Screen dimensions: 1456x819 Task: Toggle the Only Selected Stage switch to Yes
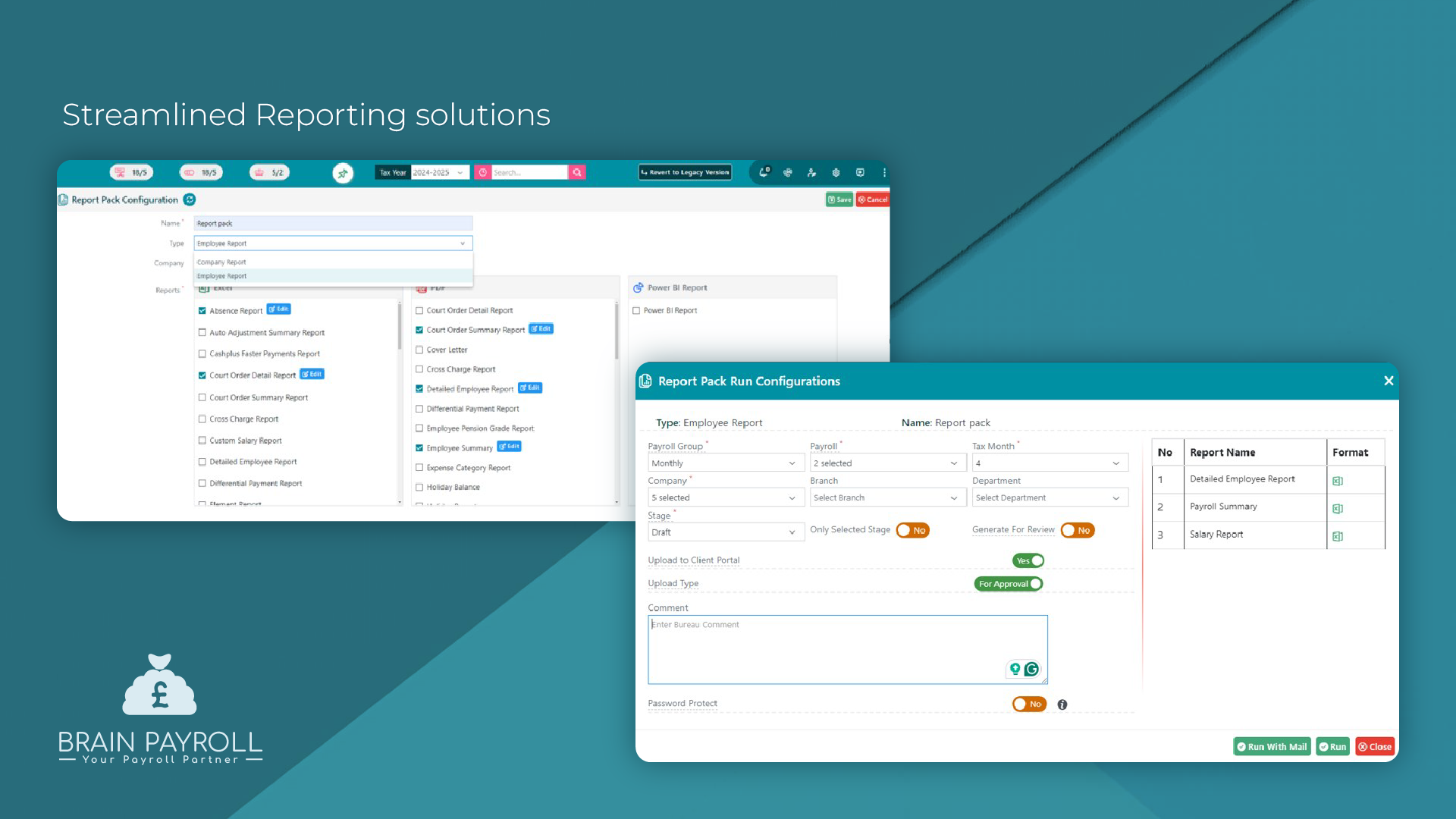[x=912, y=530]
